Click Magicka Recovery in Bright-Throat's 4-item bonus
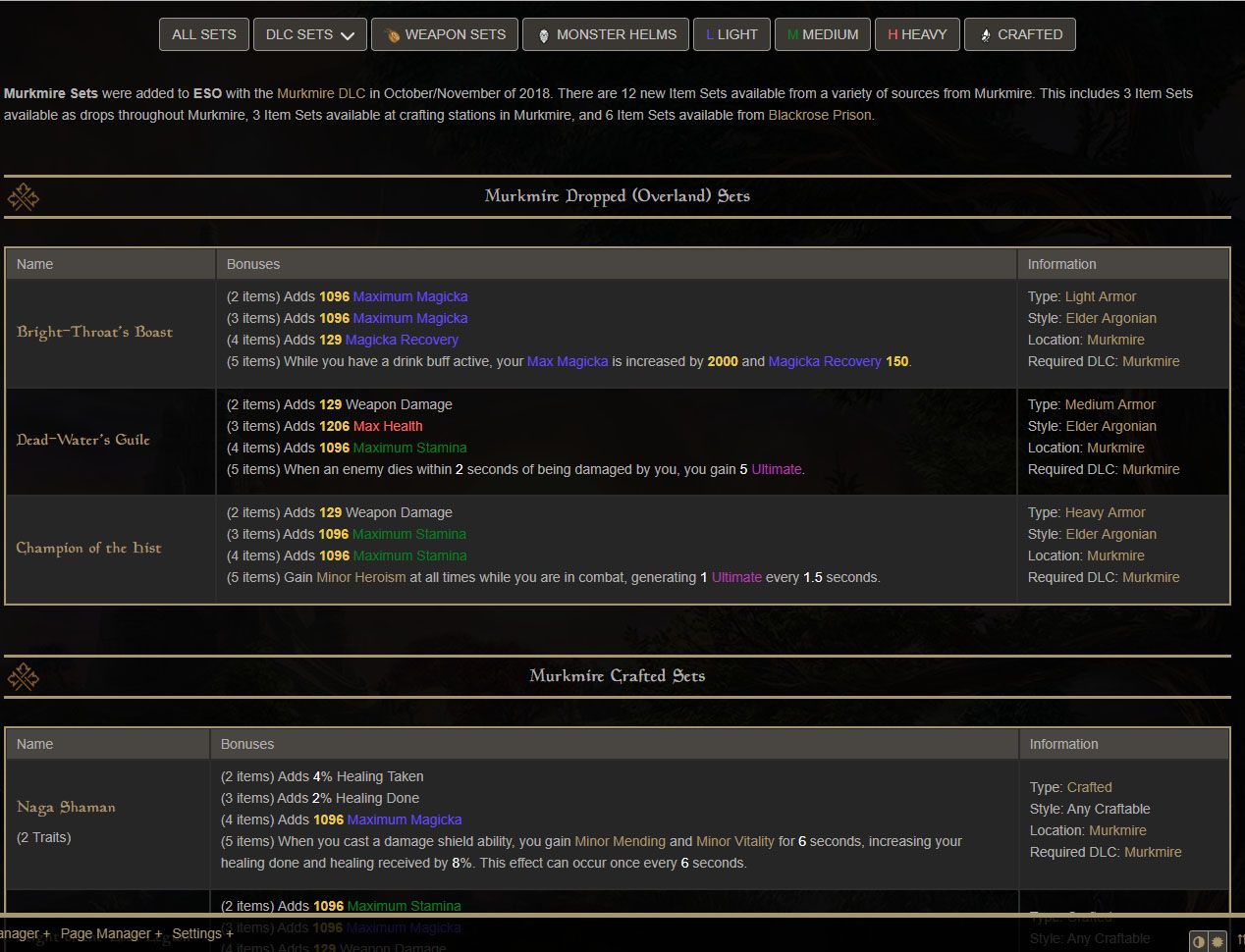Image resolution: width=1245 pixels, height=952 pixels. pos(402,340)
